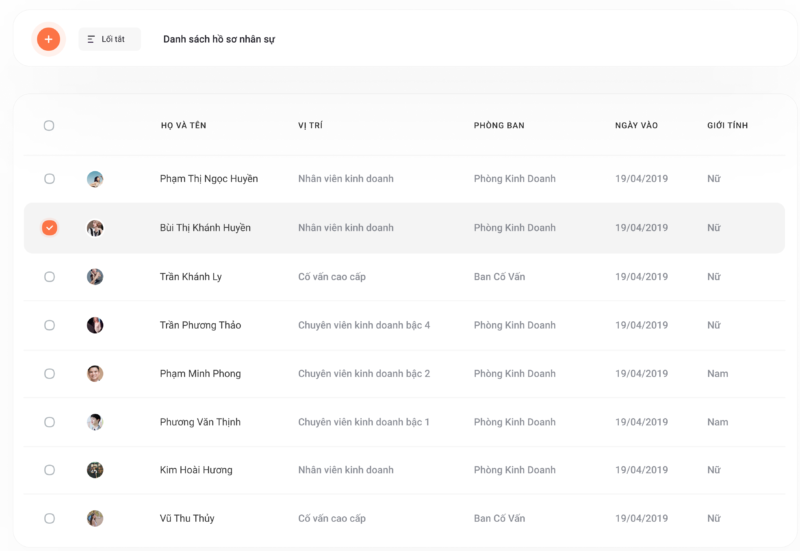
Task: Open the Lối tắt shortcut menu
Action: point(109,39)
